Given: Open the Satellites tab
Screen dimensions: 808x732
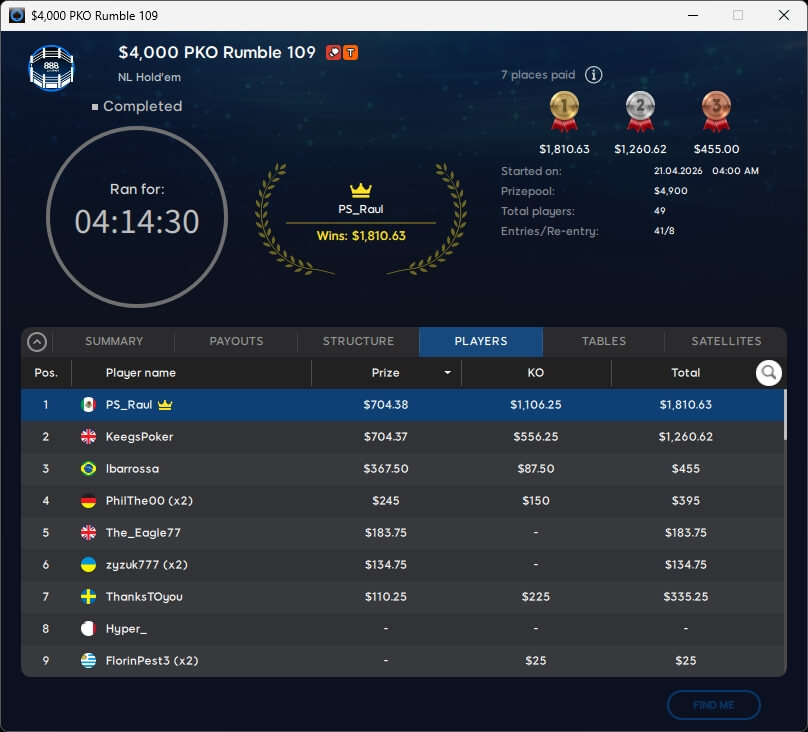Looking at the screenshot, I should tap(726, 342).
